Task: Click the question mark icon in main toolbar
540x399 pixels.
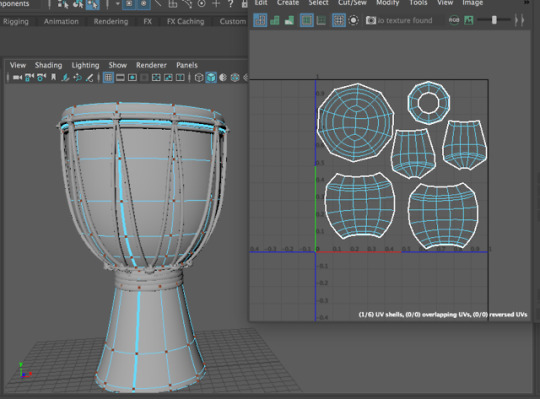Action: tap(230, 4)
